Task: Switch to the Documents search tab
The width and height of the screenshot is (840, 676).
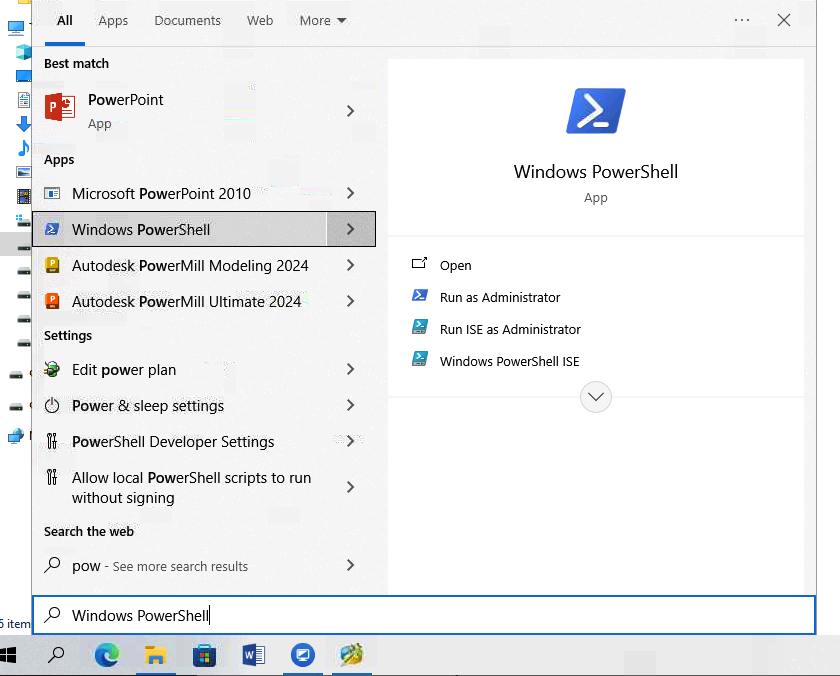Action: tap(188, 20)
